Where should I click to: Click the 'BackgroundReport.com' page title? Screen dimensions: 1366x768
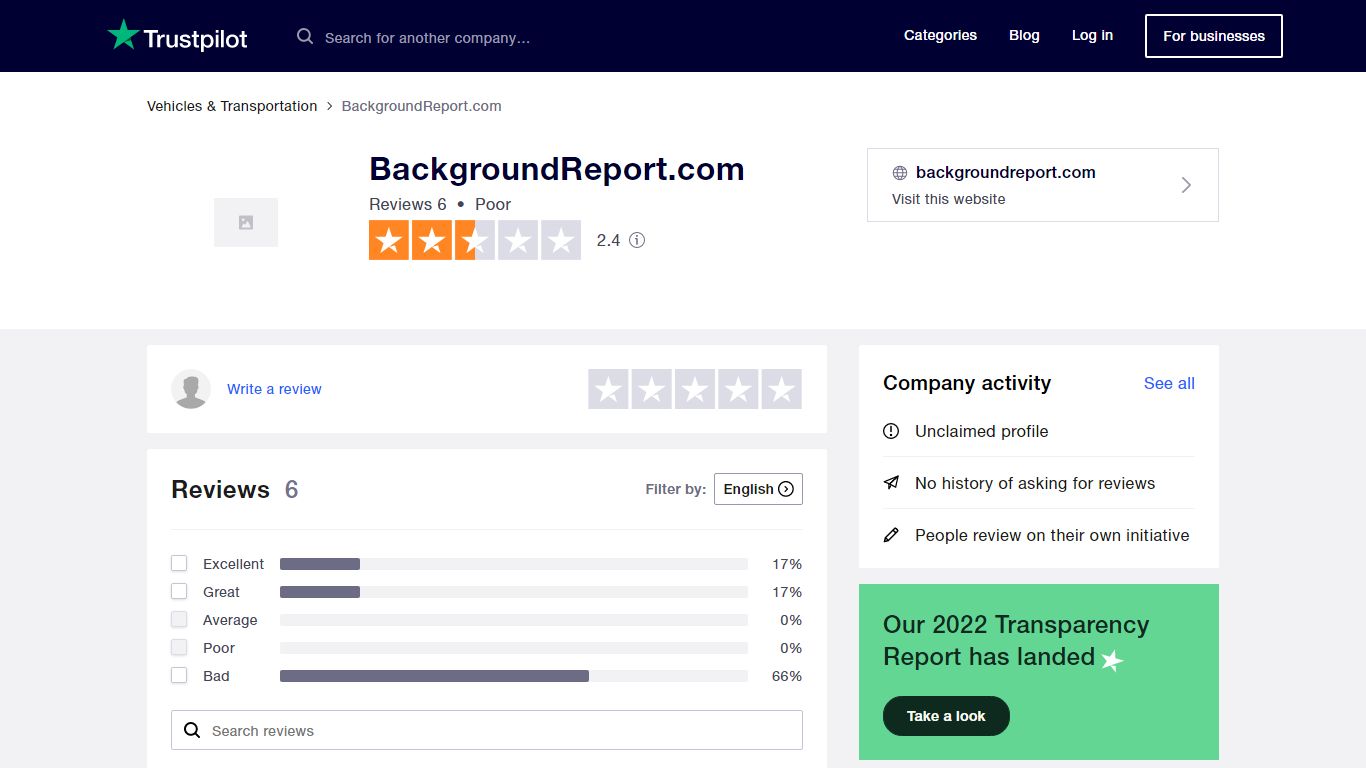(x=557, y=169)
